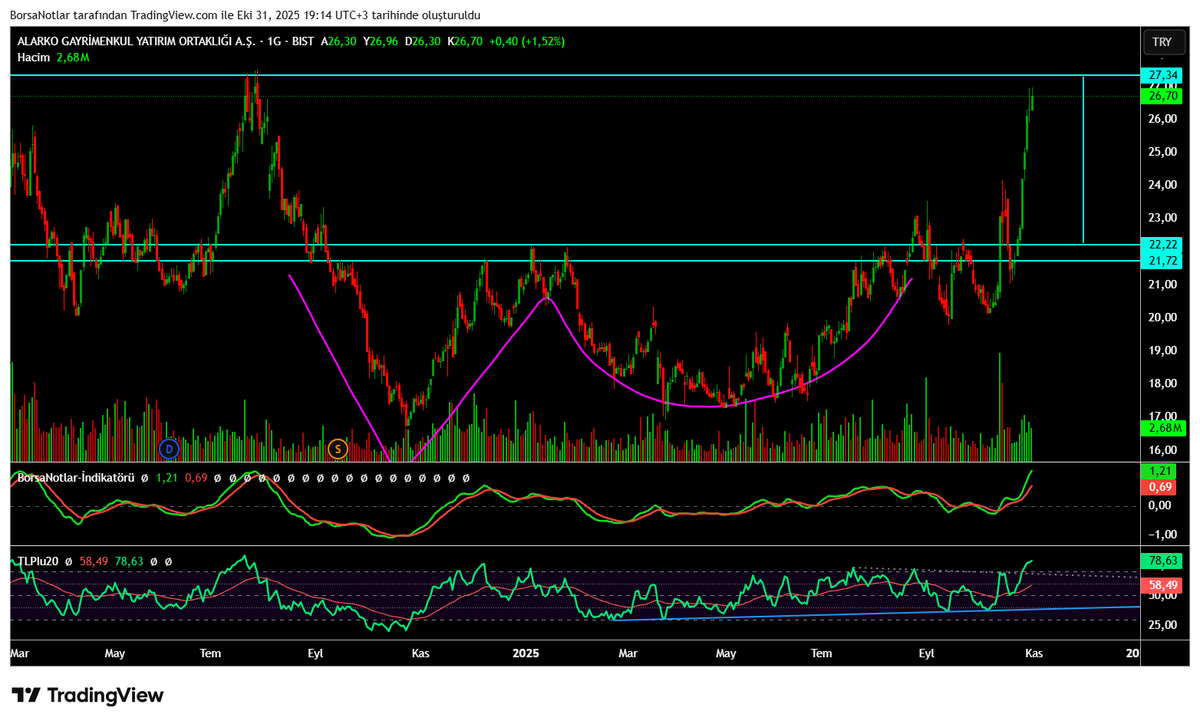Click the 23,00 price axis tick
This screenshot has height=724, width=1200.
pyautogui.click(x=1162, y=218)
